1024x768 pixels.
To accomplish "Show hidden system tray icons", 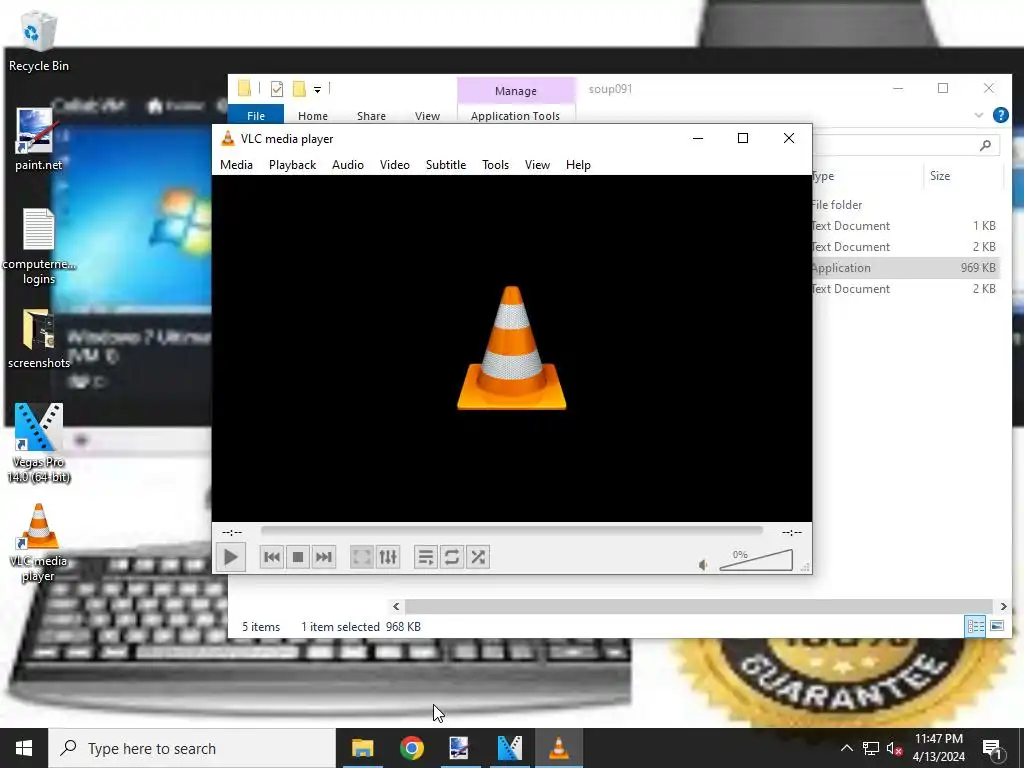I will click(846, 748).
